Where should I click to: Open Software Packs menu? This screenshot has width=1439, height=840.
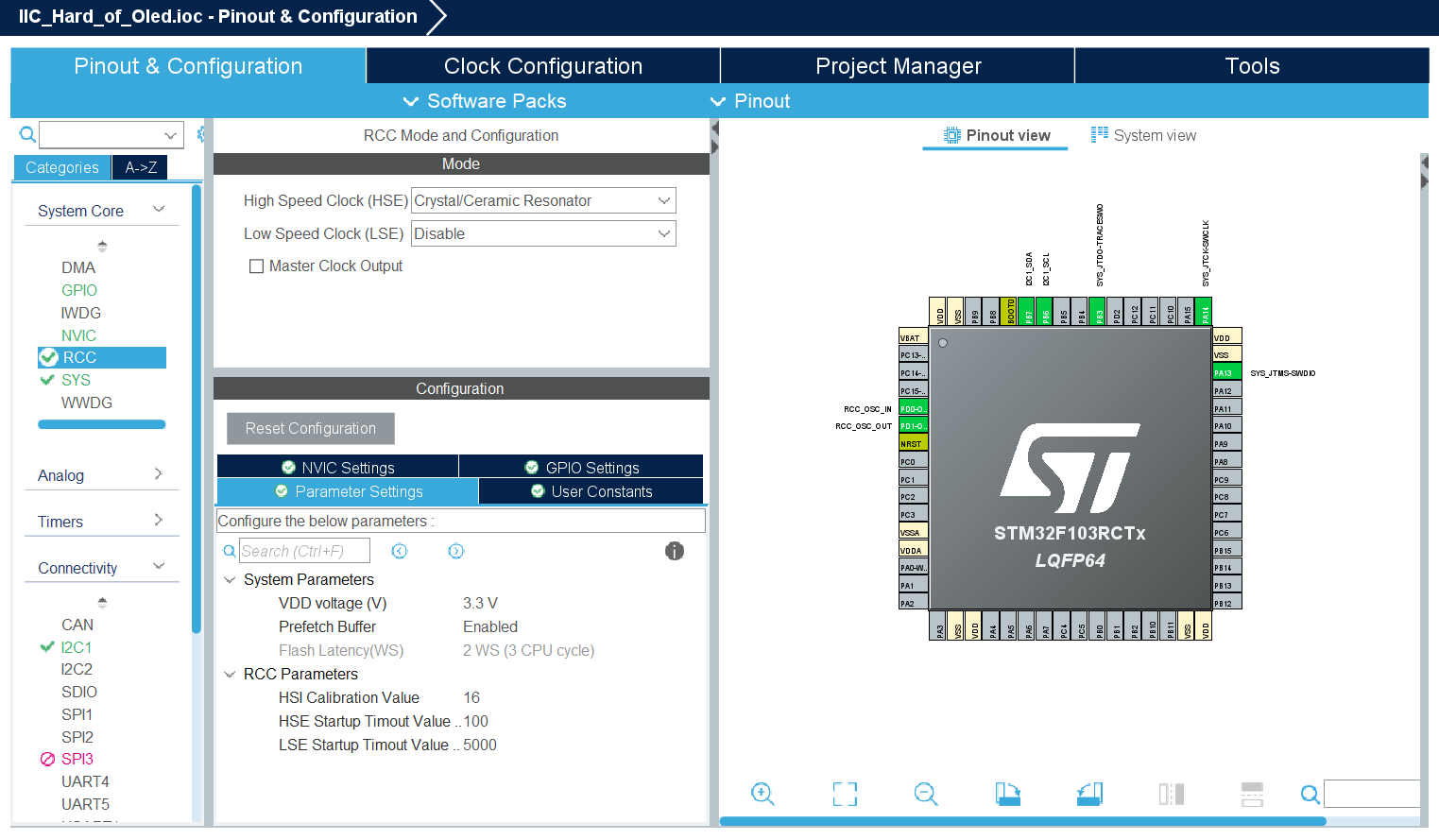485,101
